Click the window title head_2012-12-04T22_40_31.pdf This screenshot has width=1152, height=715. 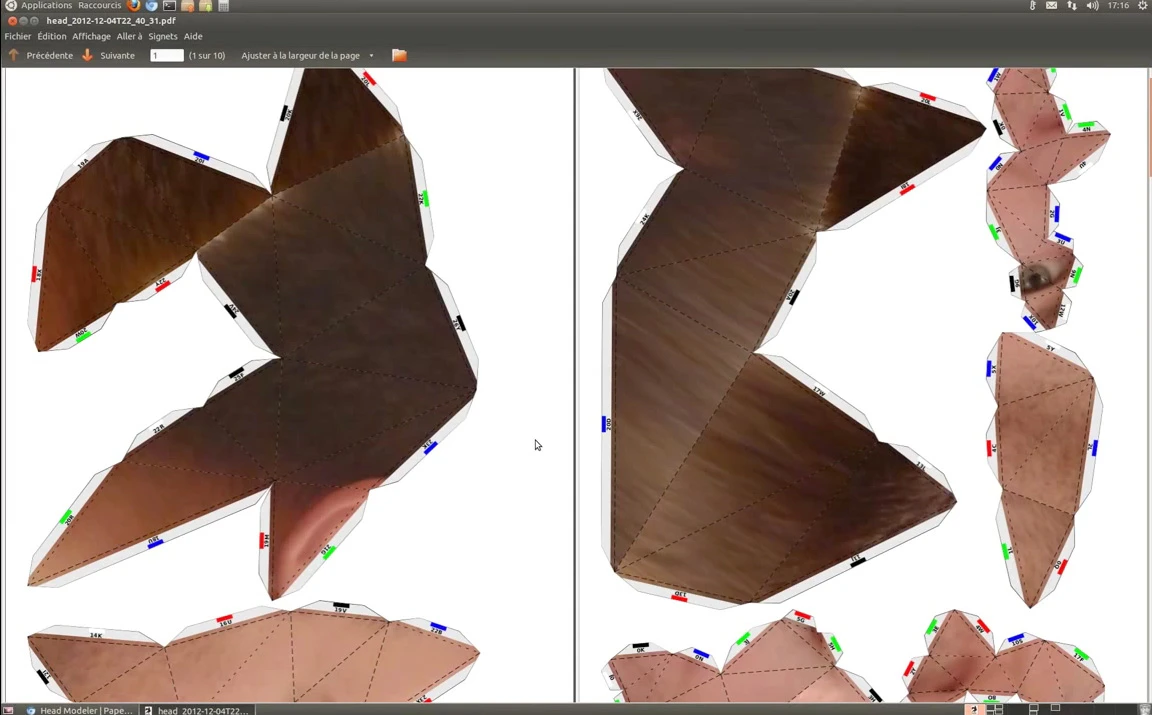[x=111, y=21]
